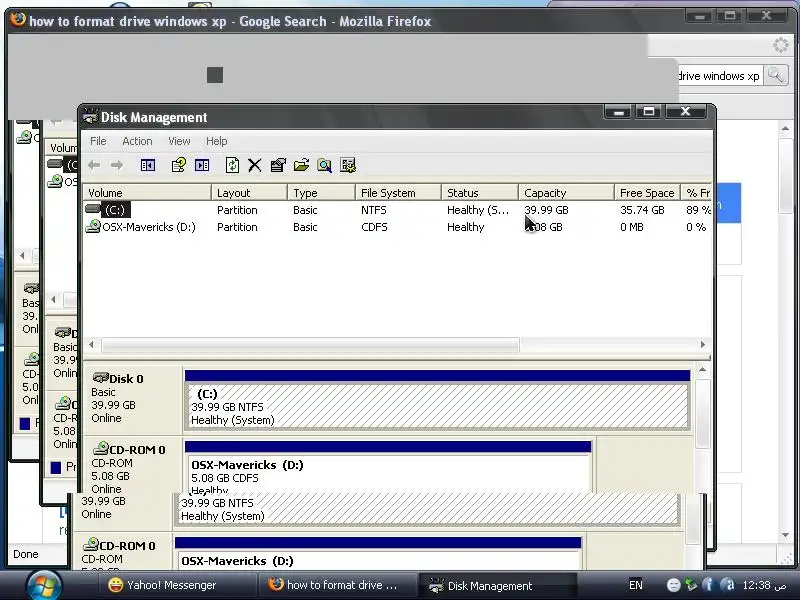Select the Disk 0 disk icon label

point(118,379)
